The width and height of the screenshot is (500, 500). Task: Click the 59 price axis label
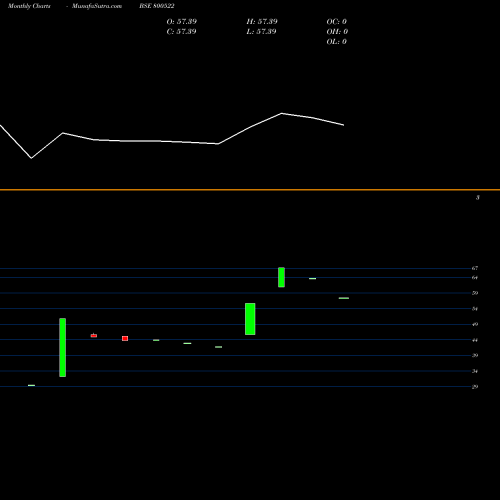(475, 293)
